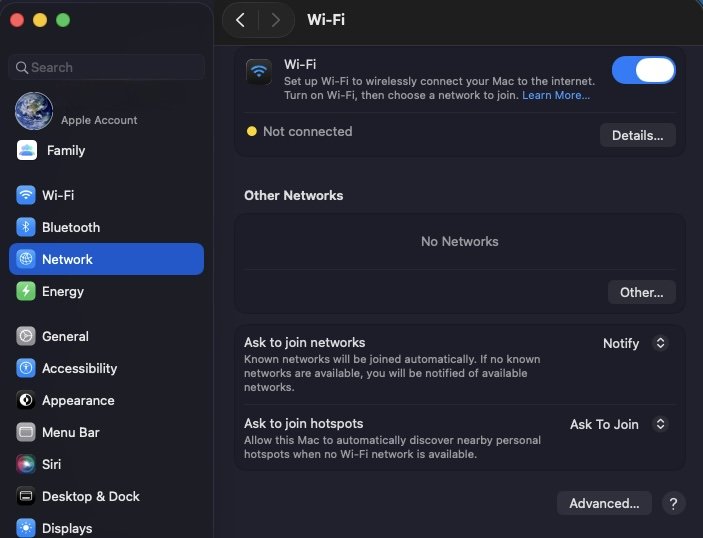Click the Wi-Fi header icon in main pane

[259, 72]
